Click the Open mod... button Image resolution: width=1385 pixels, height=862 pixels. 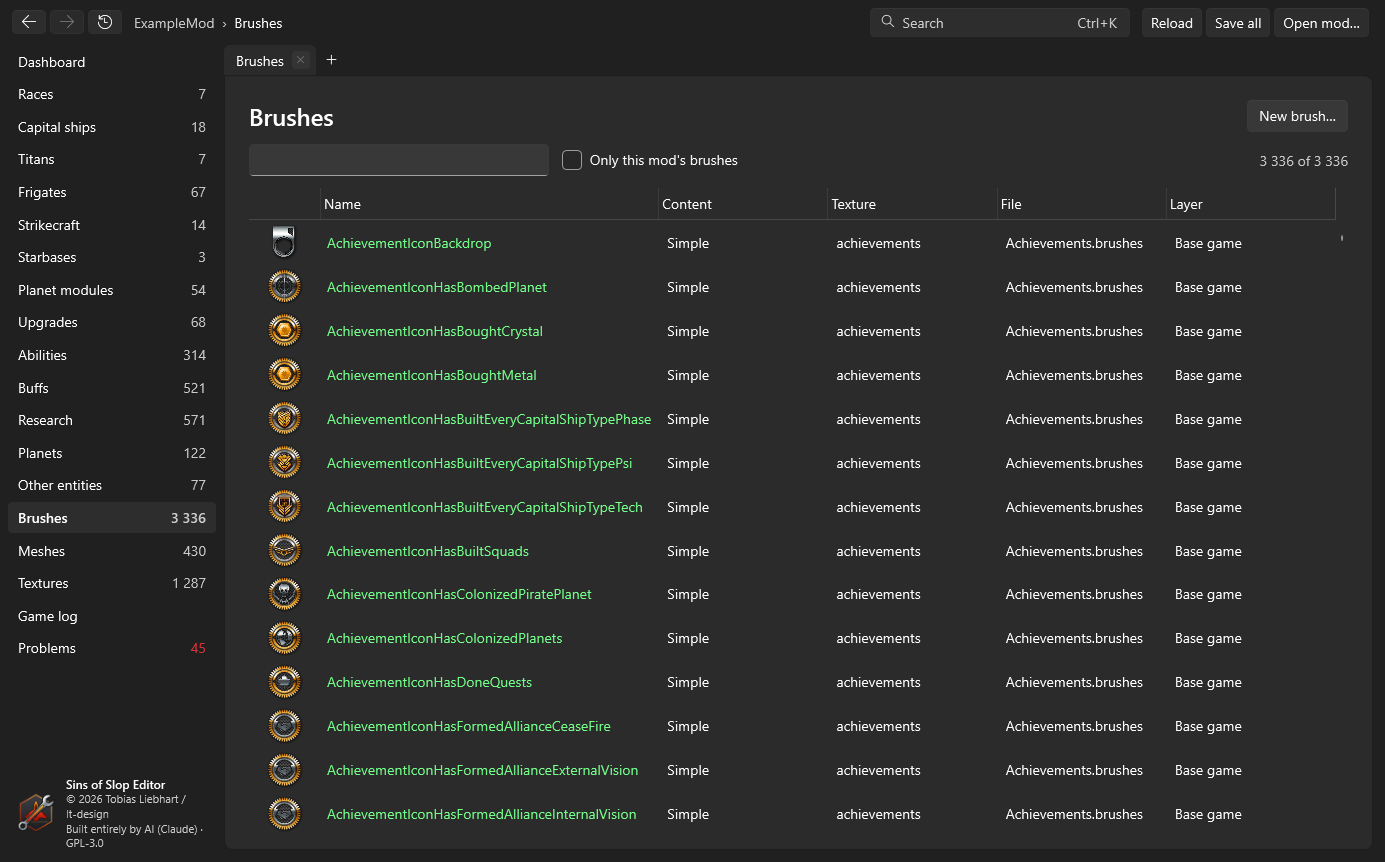[x=1321, y=23]
